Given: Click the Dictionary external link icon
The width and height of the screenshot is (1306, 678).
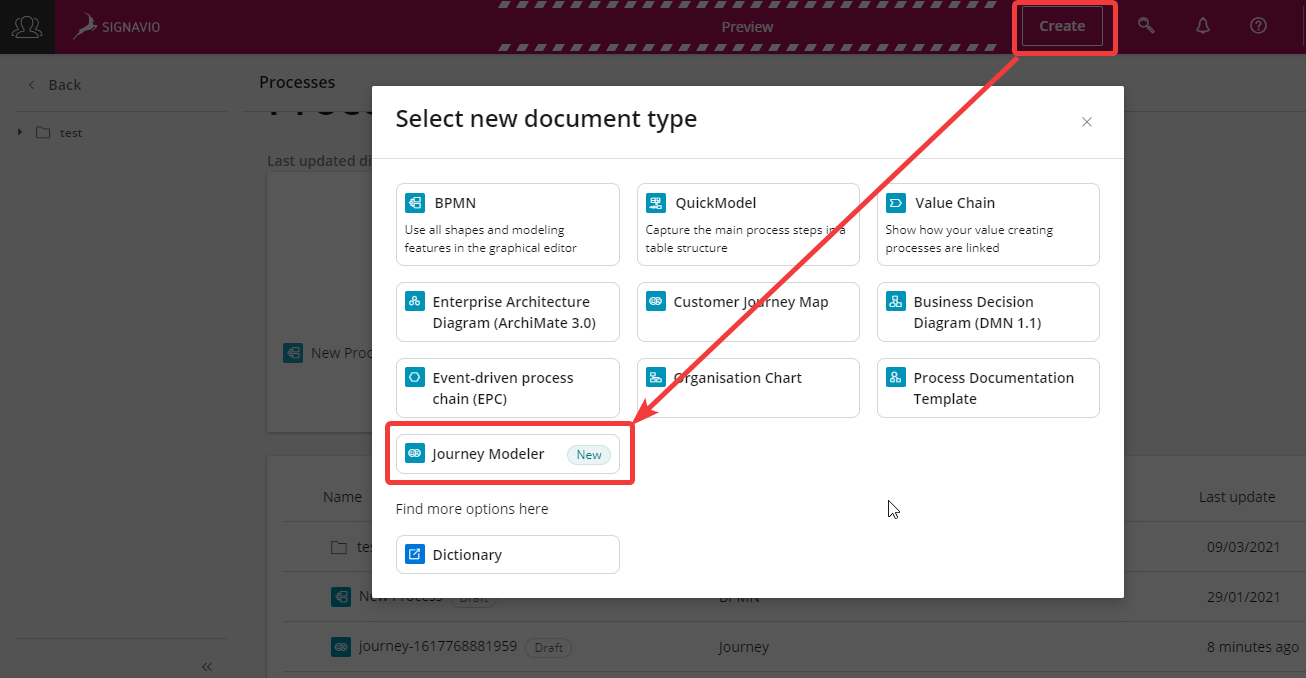Looking at the screenshot, I should coord(415,554).
